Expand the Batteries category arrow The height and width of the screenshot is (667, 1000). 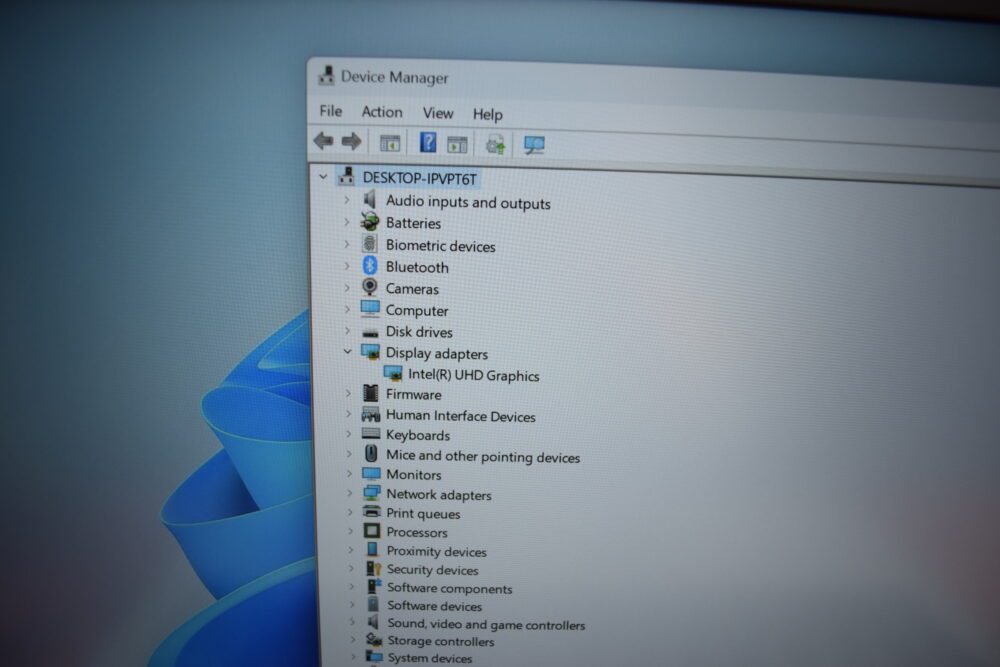pyautogui.click(x=346, y=222)
